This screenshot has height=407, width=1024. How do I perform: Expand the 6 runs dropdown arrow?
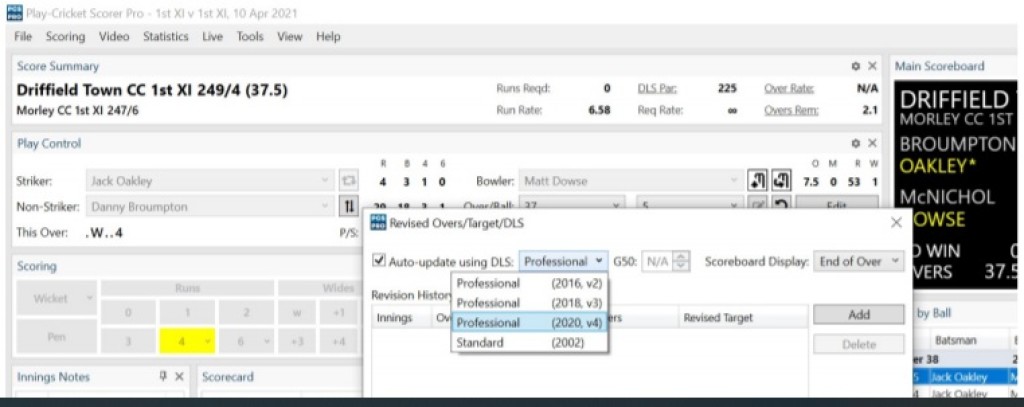pyautogui.click(x=266, y=340)
